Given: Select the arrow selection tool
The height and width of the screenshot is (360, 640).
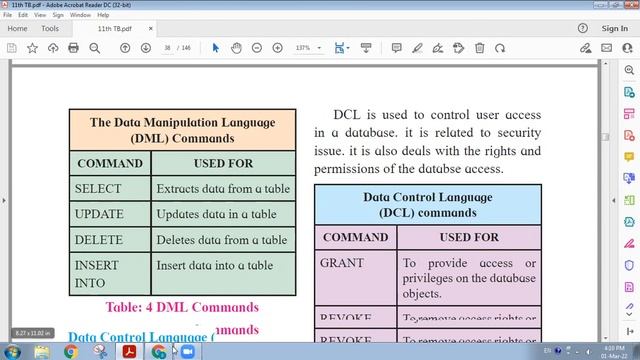Looking at the screenshot, I should pyautogui.click(x=216, y=48).
